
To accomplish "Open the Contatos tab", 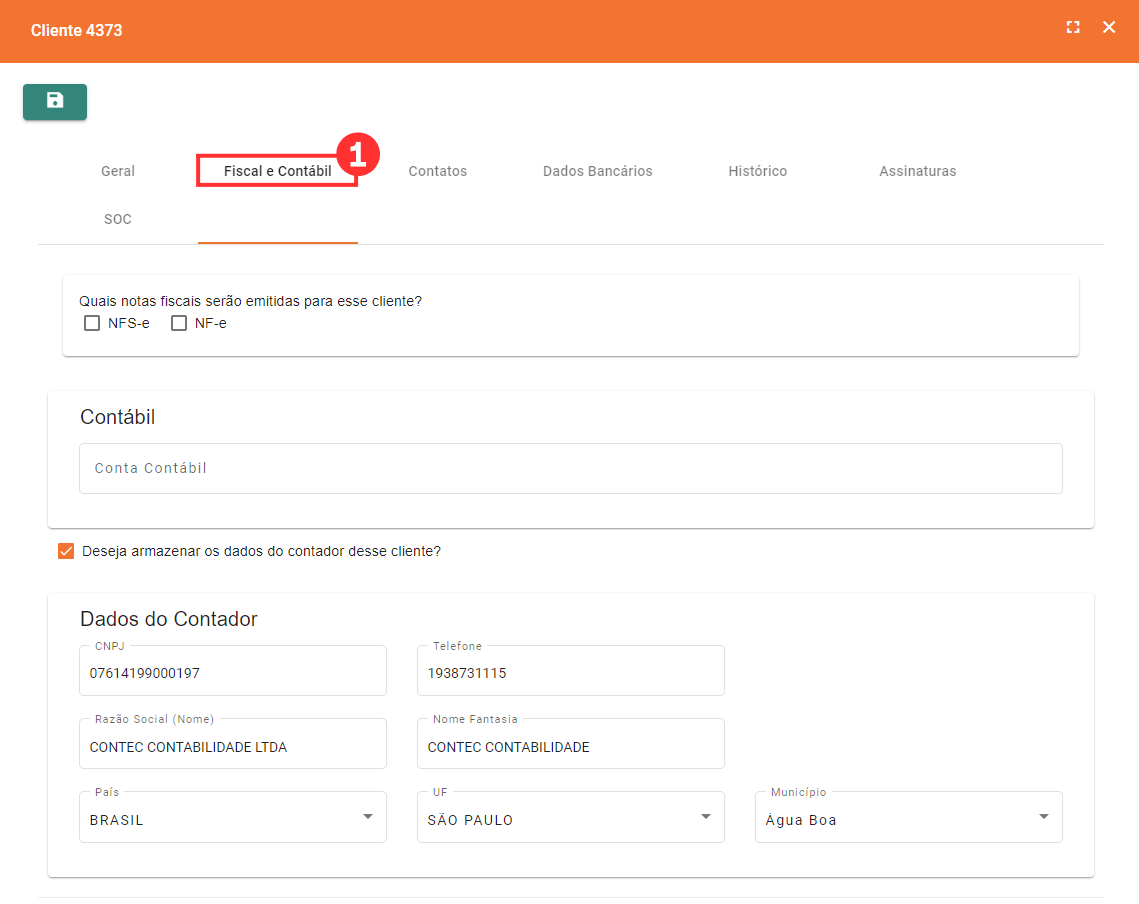I will [x=437, y=171].
